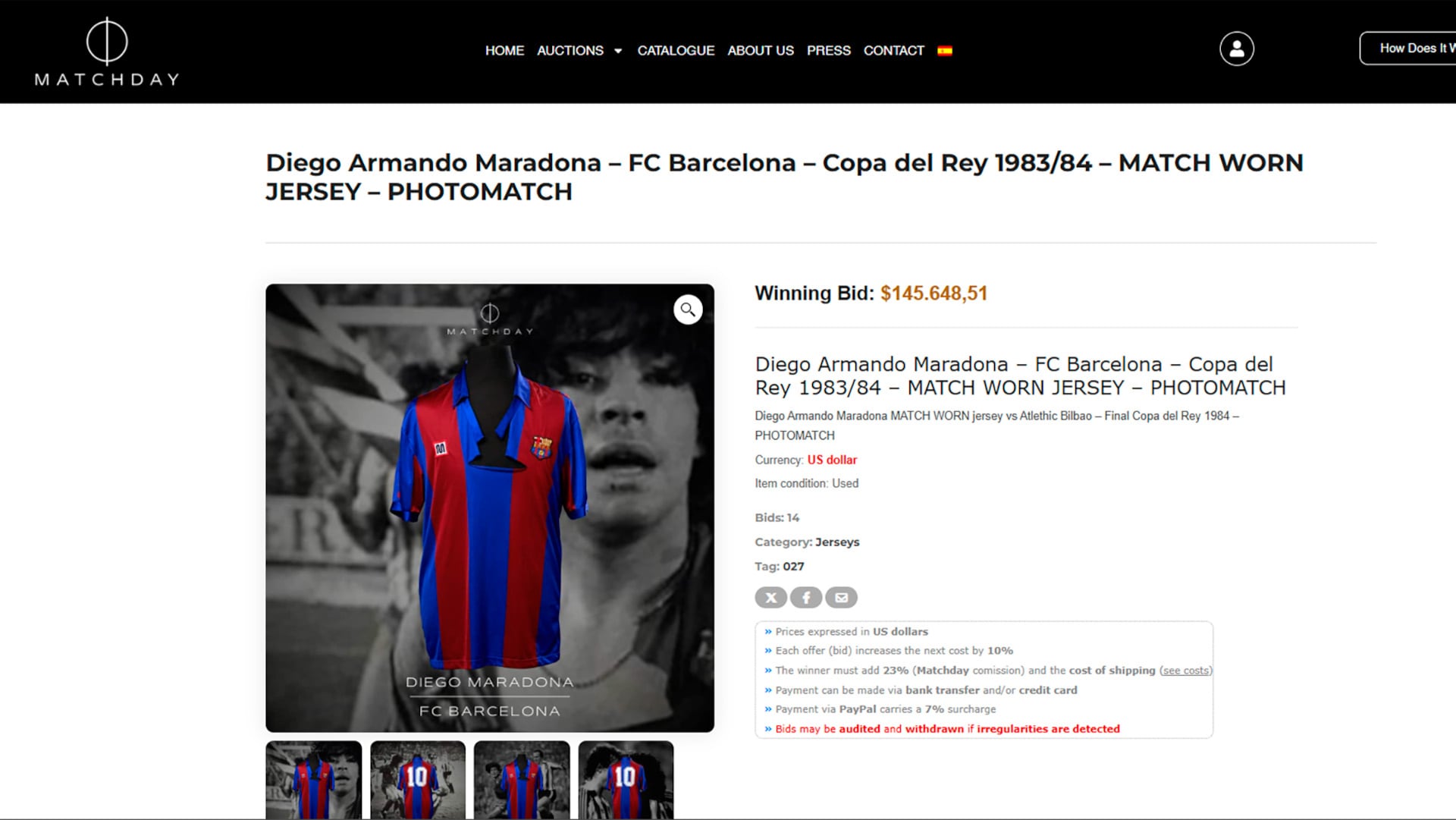Open the Catalogue menu item
This screenshot has width=1456, height=820.
click(x=676, y=51)
